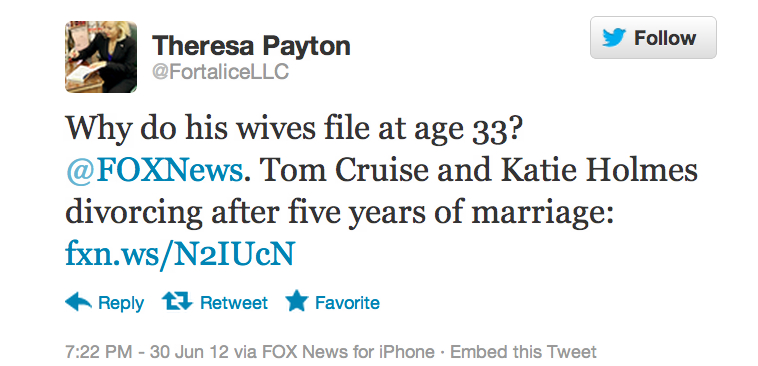
Task: Click the Retweet text label
Action: pyautogui.click(x=233, y=303)
